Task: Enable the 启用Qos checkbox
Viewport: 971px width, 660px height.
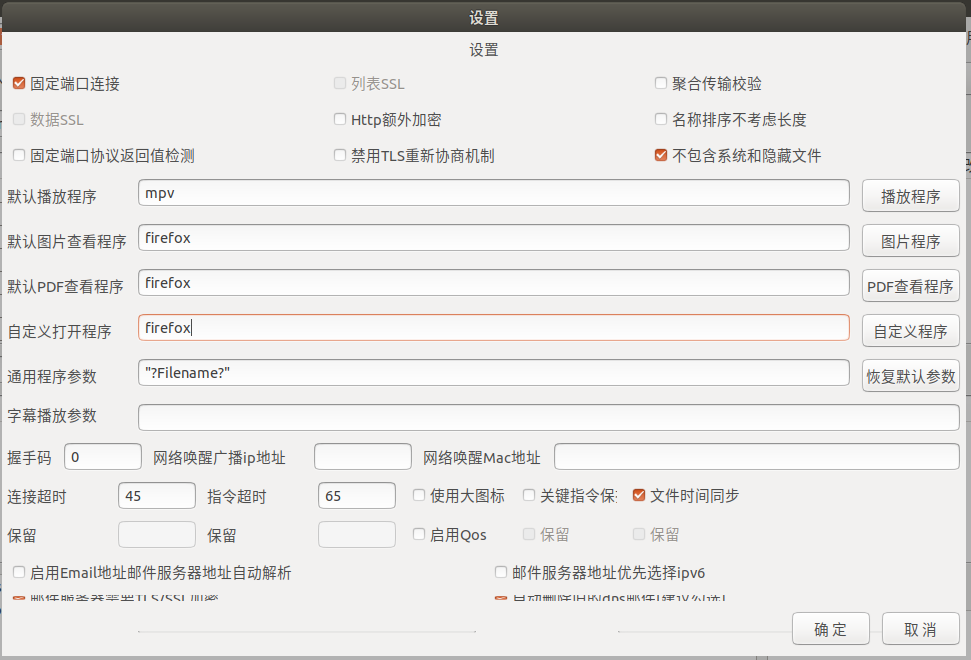Action: (419, 535)
